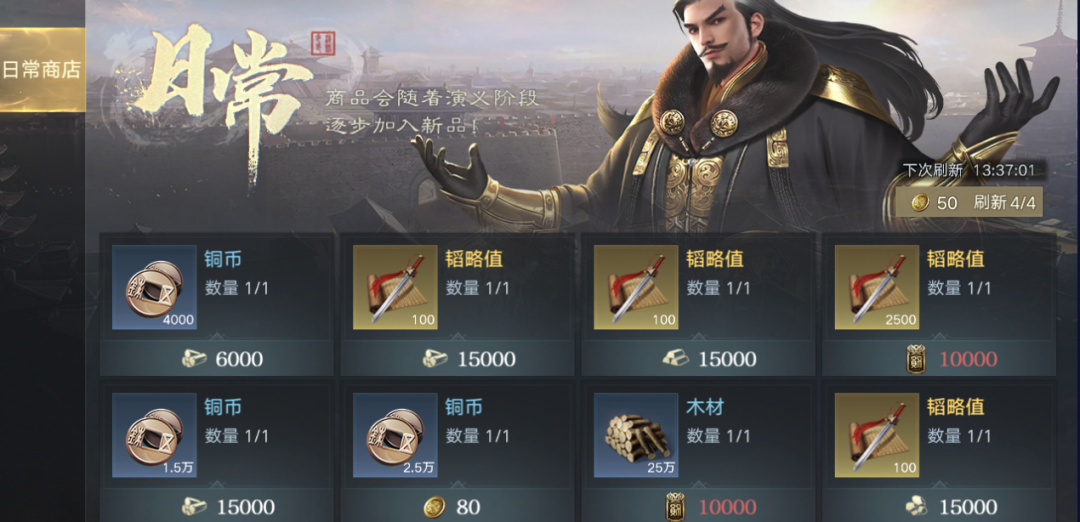1080x522 pixels.
Task: Tap the gold coin icon beside 50
Action: [x=920, y=202]
